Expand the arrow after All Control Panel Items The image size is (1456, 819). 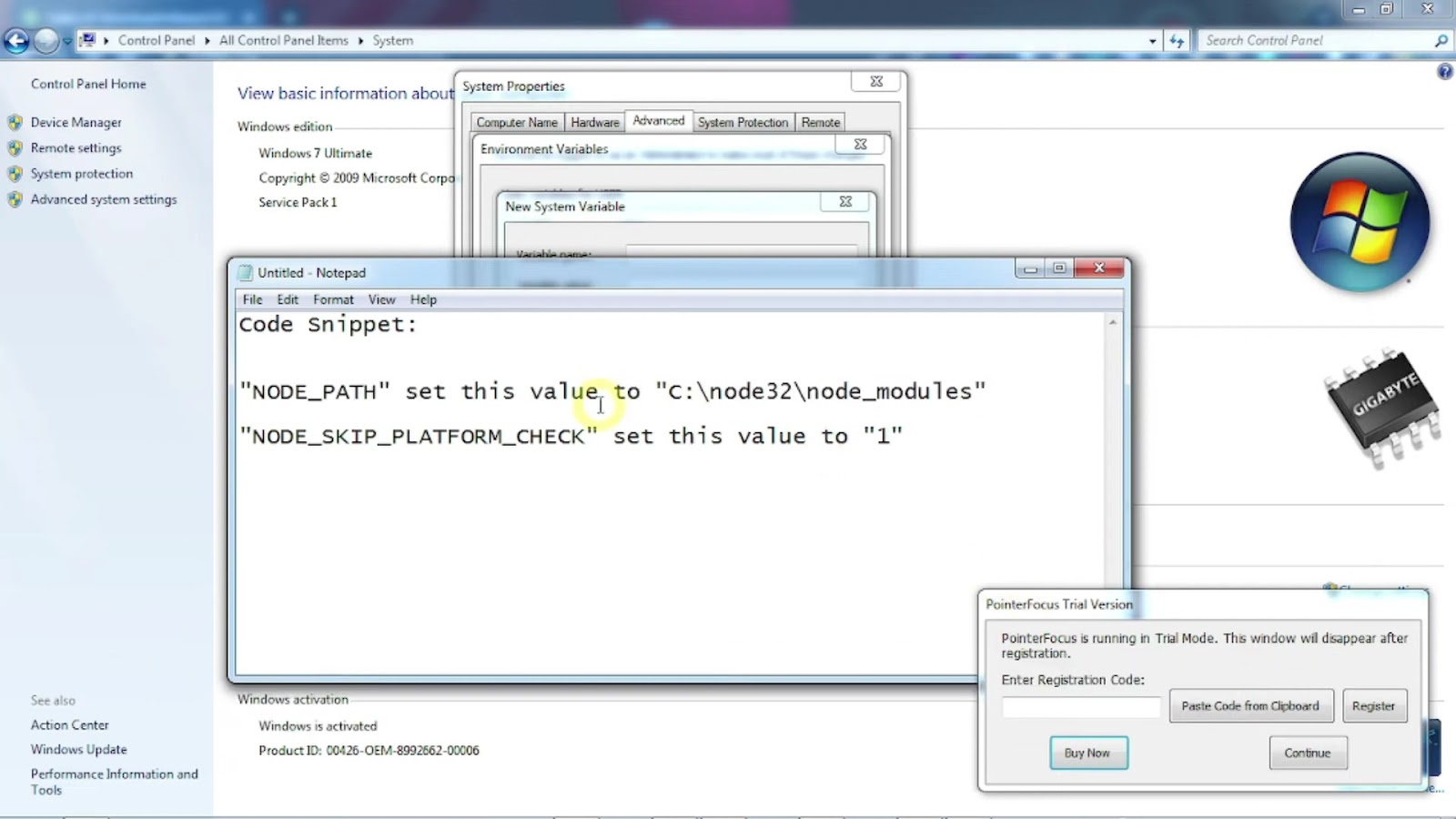(360, 40)
